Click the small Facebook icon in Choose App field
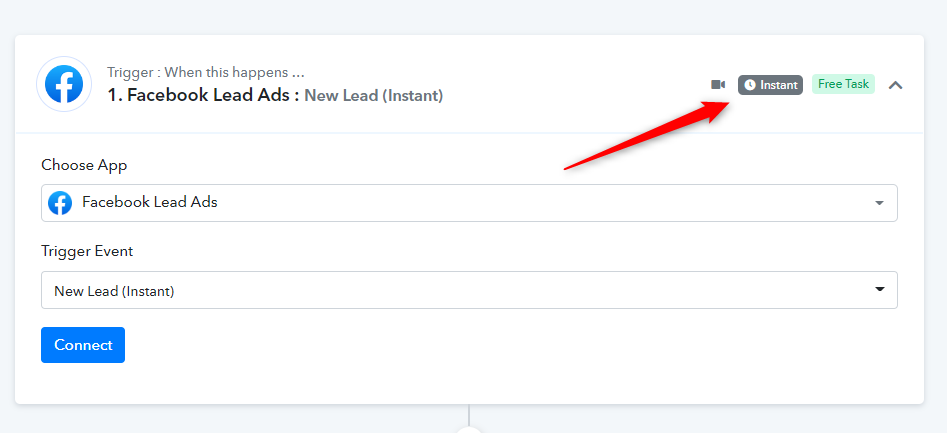This screenshot has height=433, width=947. 60,203
